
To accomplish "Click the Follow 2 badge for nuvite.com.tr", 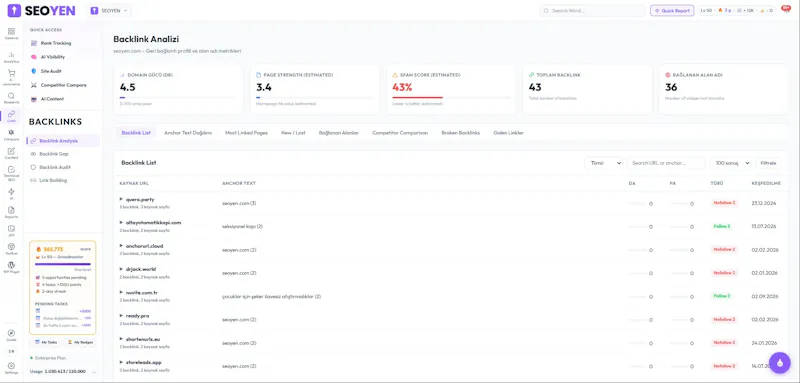I will coord(722,296).
